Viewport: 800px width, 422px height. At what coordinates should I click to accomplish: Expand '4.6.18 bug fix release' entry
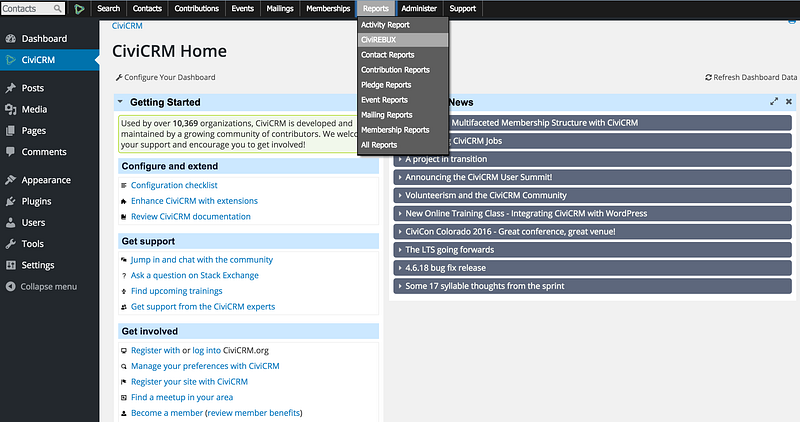[x=592, y=268]
